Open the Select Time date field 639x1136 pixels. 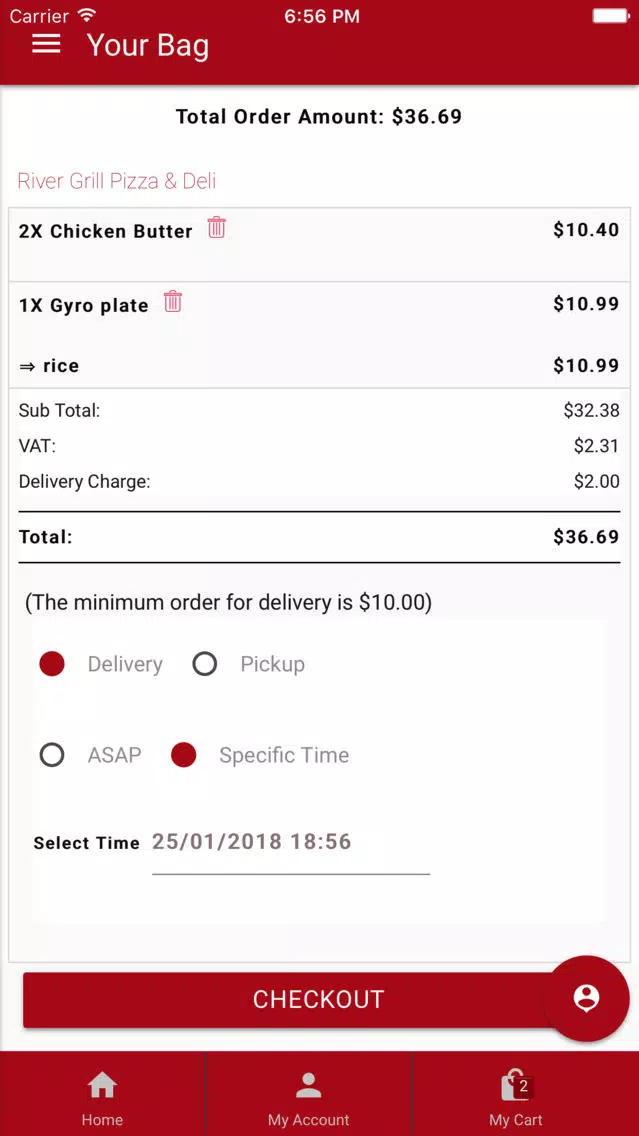click(x=291, y=849)
